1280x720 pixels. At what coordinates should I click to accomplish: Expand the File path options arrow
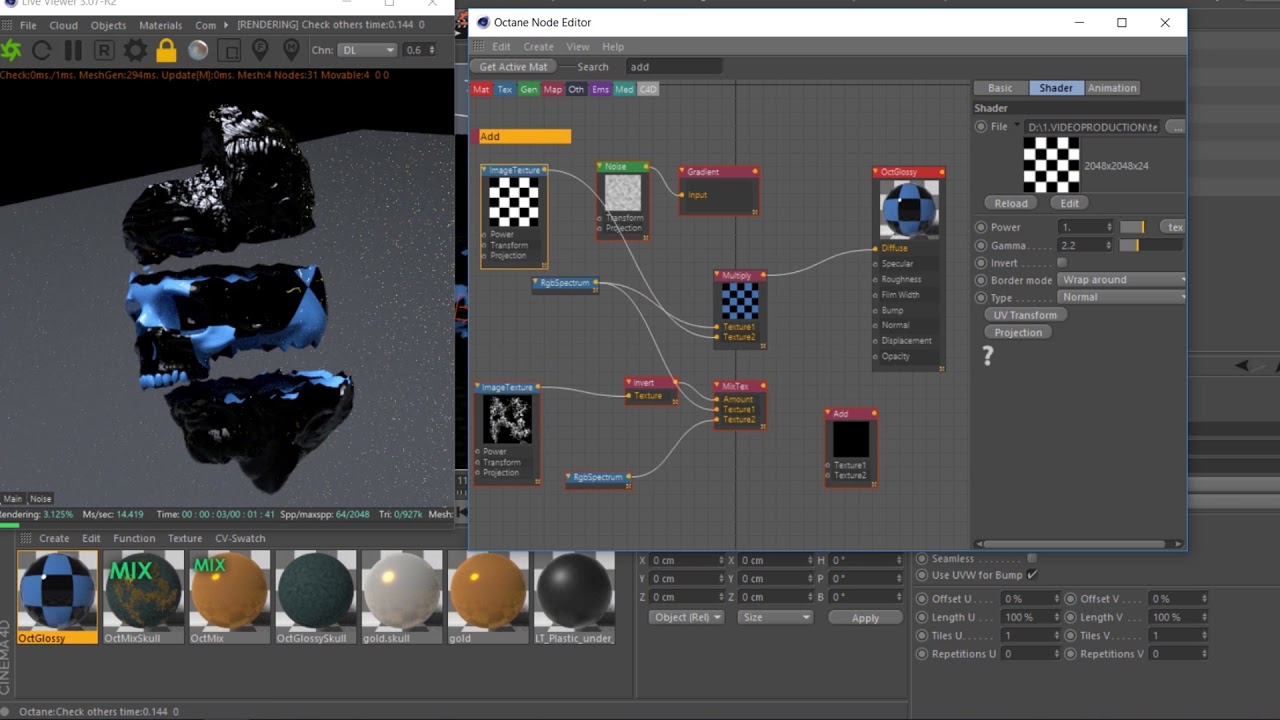coord(1017,126)
